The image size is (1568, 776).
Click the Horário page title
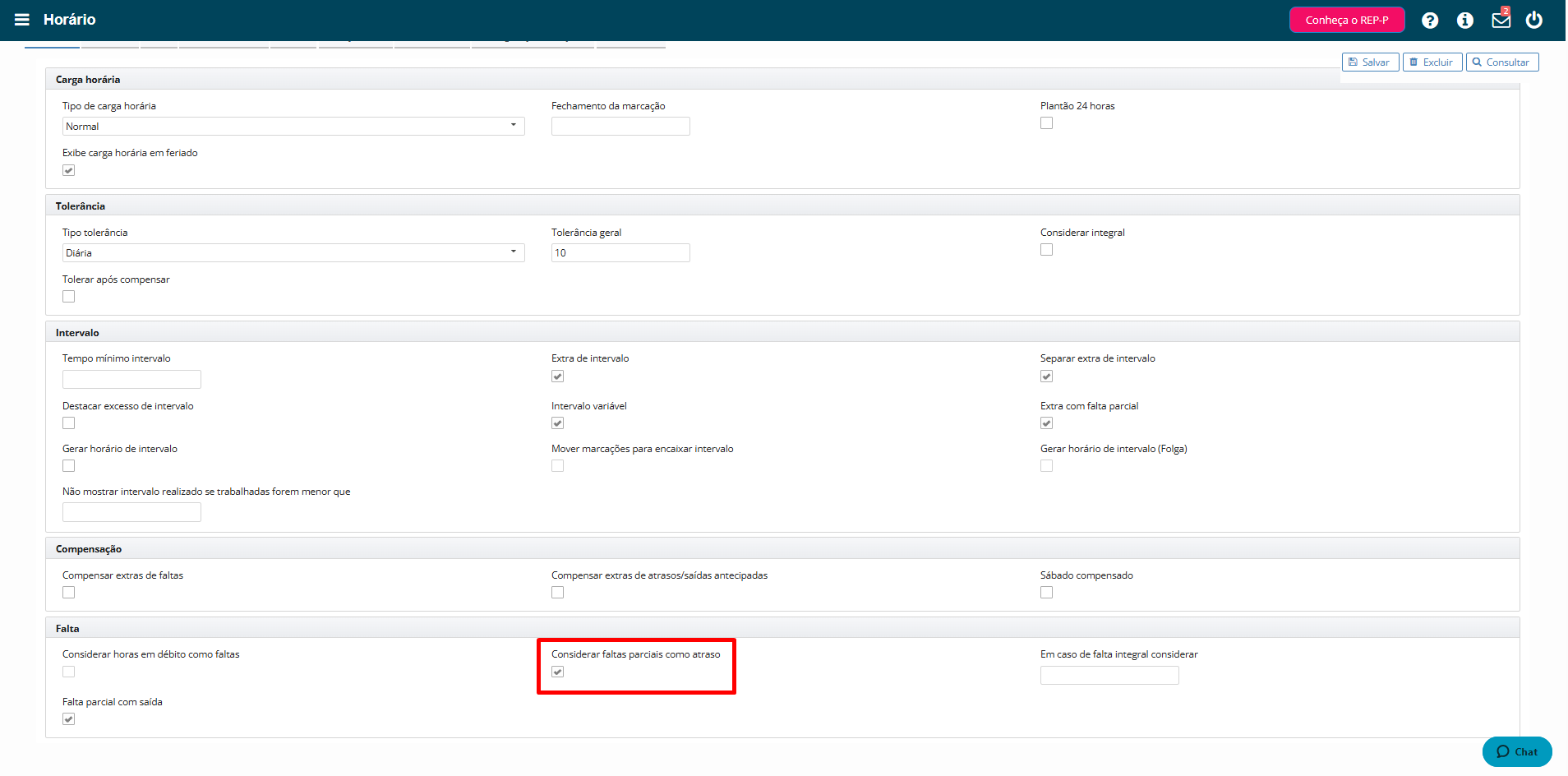tap(69, 20)
